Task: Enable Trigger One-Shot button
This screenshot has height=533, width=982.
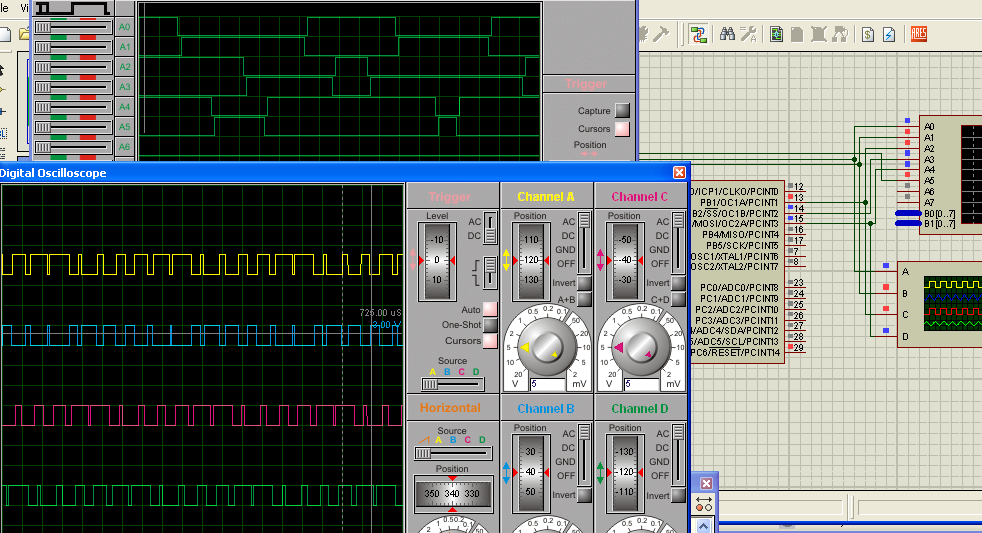Action: coord(490,324)
